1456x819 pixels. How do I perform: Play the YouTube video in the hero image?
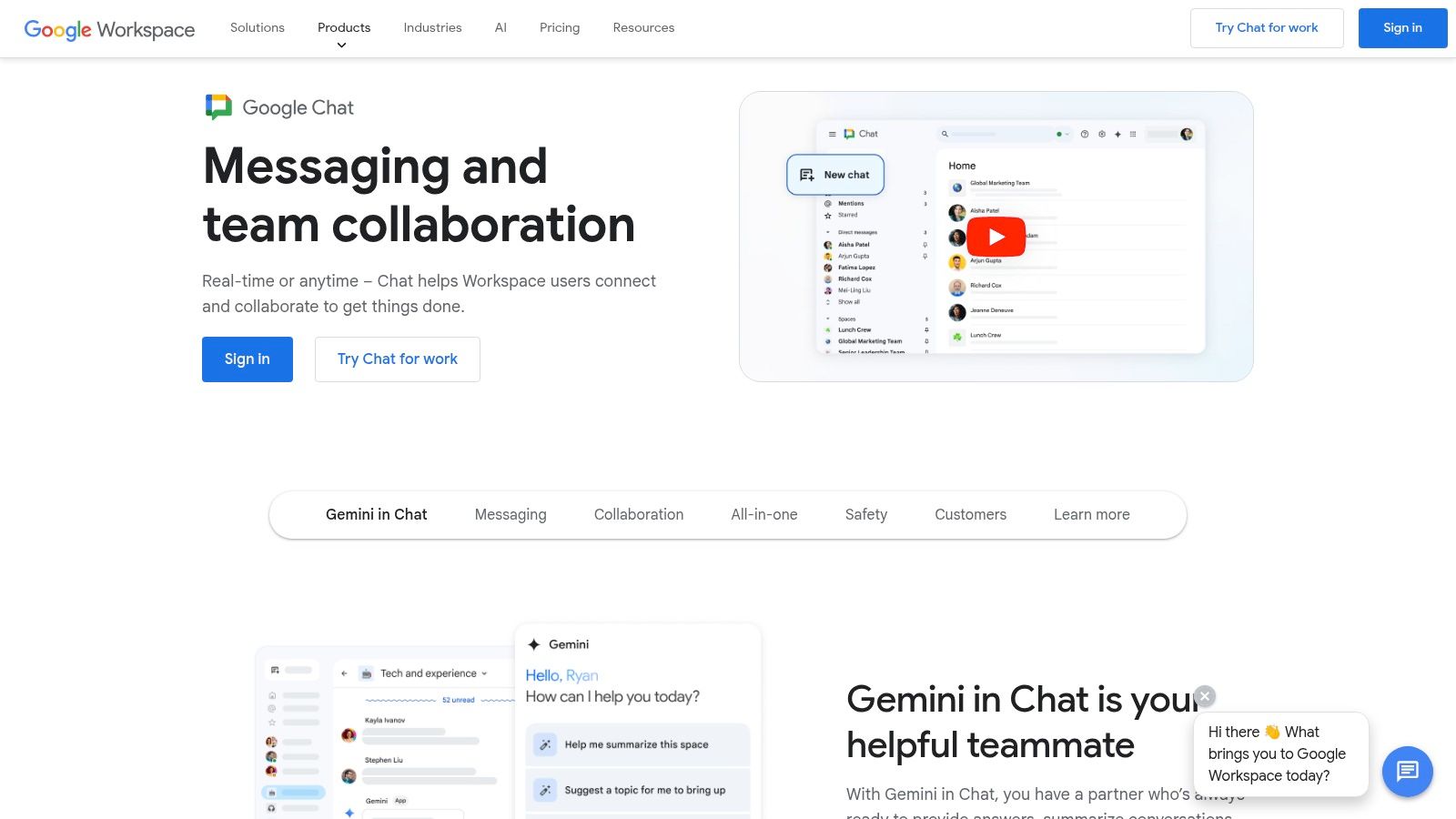coord(996,236)
